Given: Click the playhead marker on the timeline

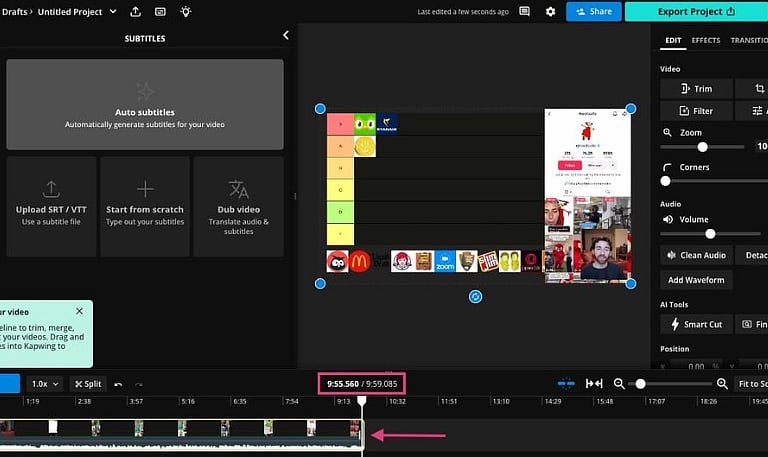Looking at the screenshot, I should pos(361,400).
